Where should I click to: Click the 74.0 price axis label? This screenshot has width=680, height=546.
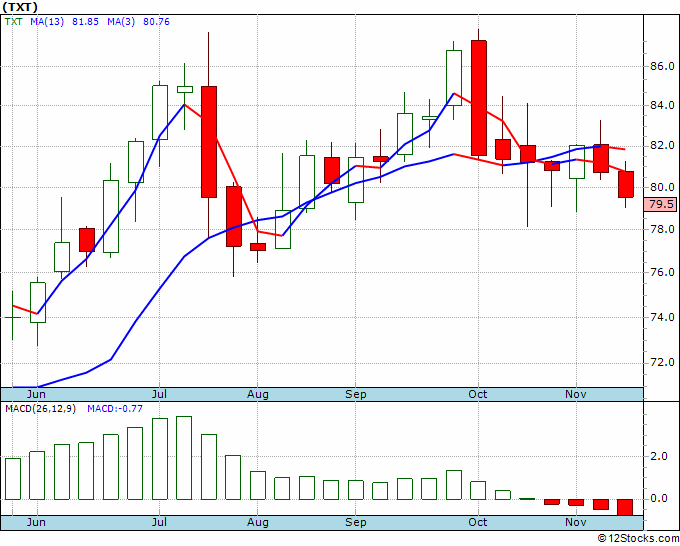point(662,317)
